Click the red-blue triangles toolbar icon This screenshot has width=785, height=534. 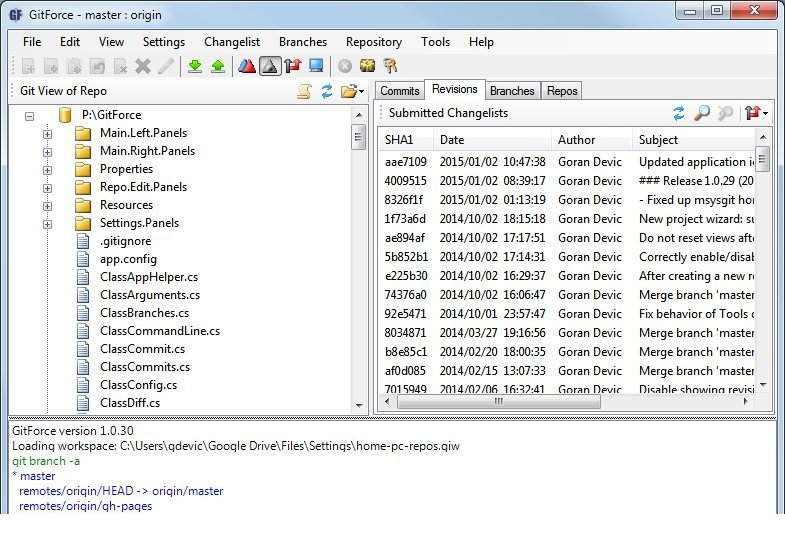click(246, 67)
